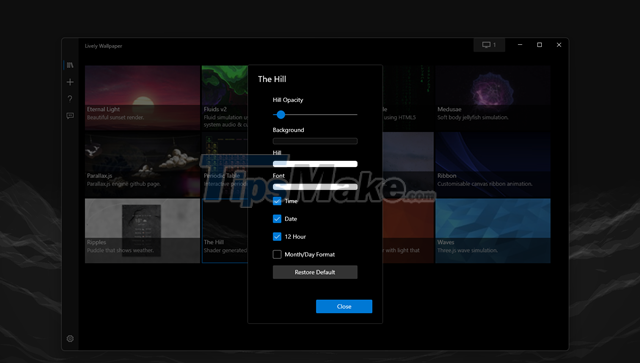Open the Background color swatch
Viewport: 640px width, 363px height.
click(x=315, y=141)
